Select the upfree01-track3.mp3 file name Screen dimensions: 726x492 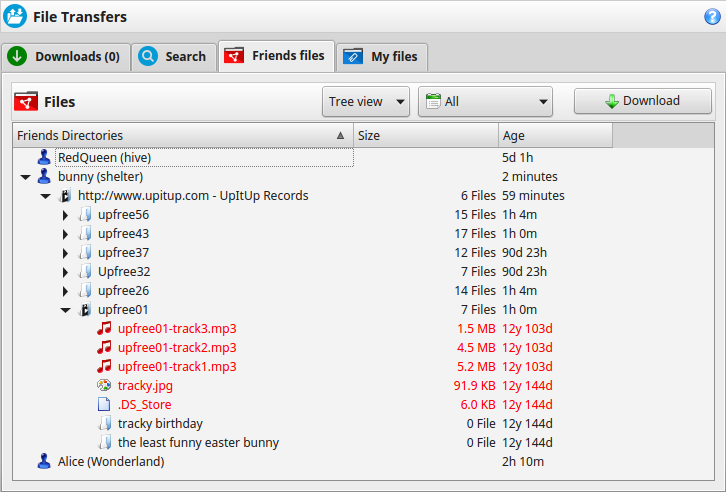177,328
